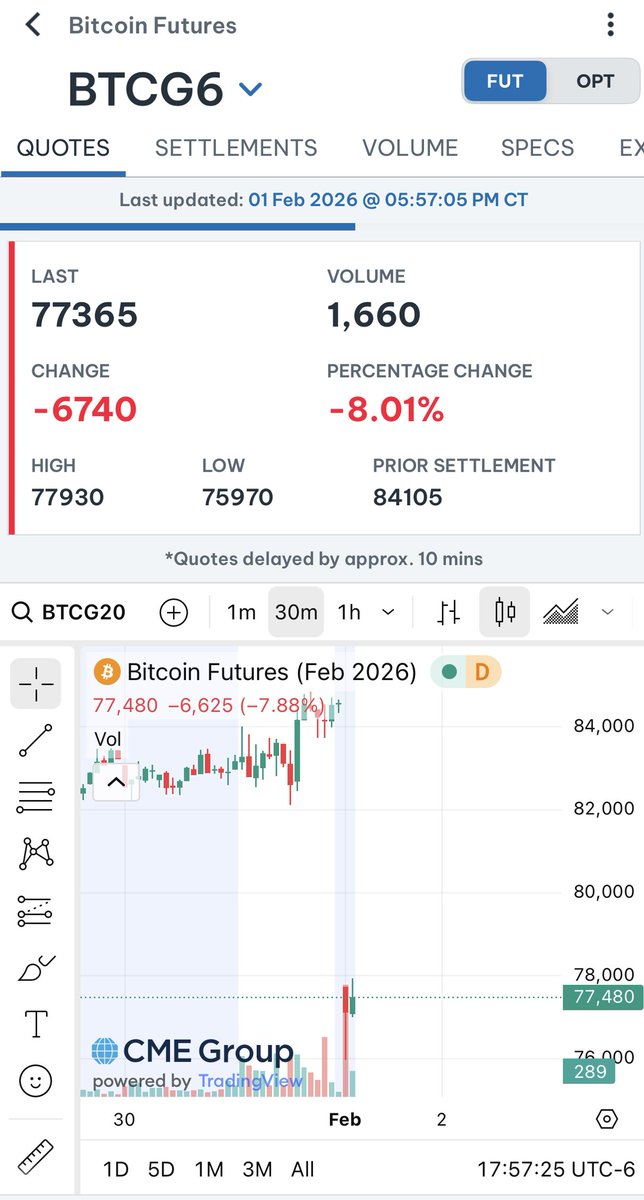Select the trend line drawing tool
Image resolution: width=644 pixels, height=1200 pixels.
point(36,741)
